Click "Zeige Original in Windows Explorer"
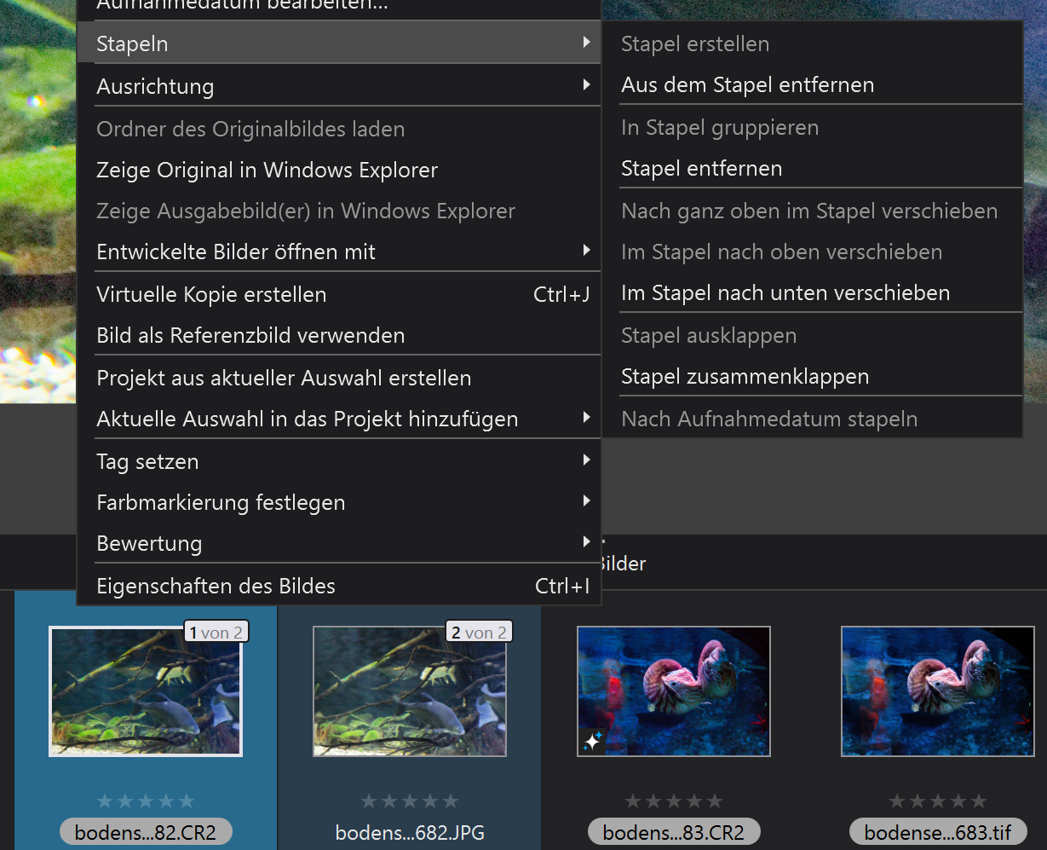Image resolution: width=1047 pixels, height=850 pixels. [266, 170]
